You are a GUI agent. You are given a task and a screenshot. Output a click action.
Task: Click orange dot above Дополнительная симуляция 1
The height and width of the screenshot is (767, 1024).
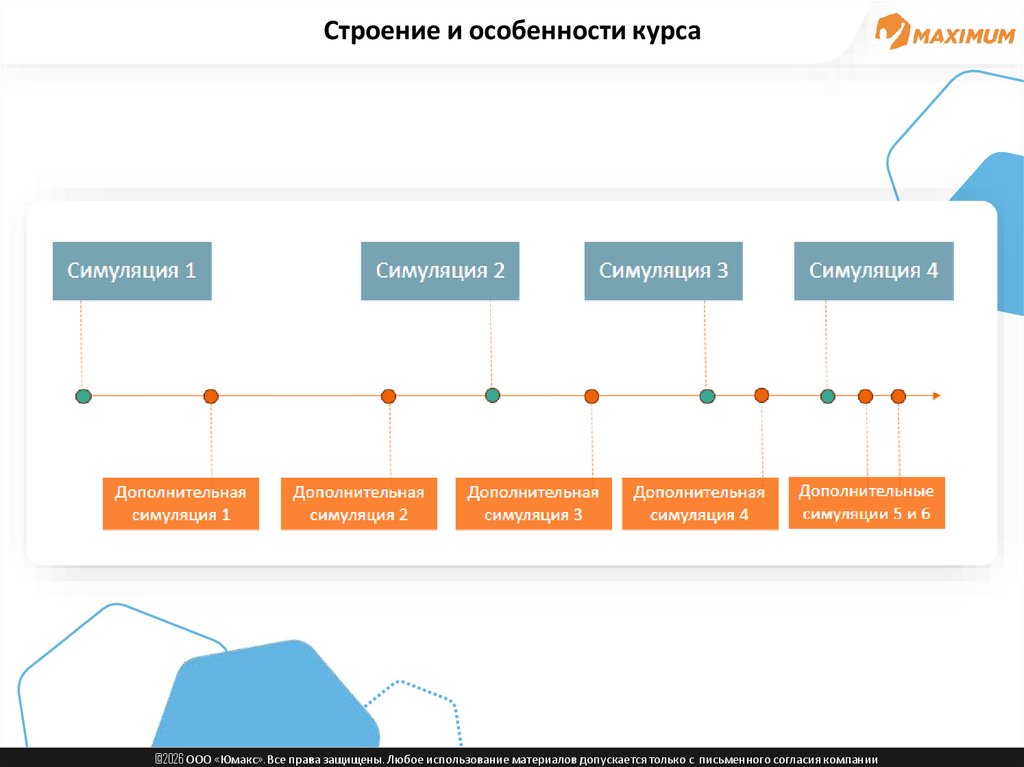pos(211,396)
